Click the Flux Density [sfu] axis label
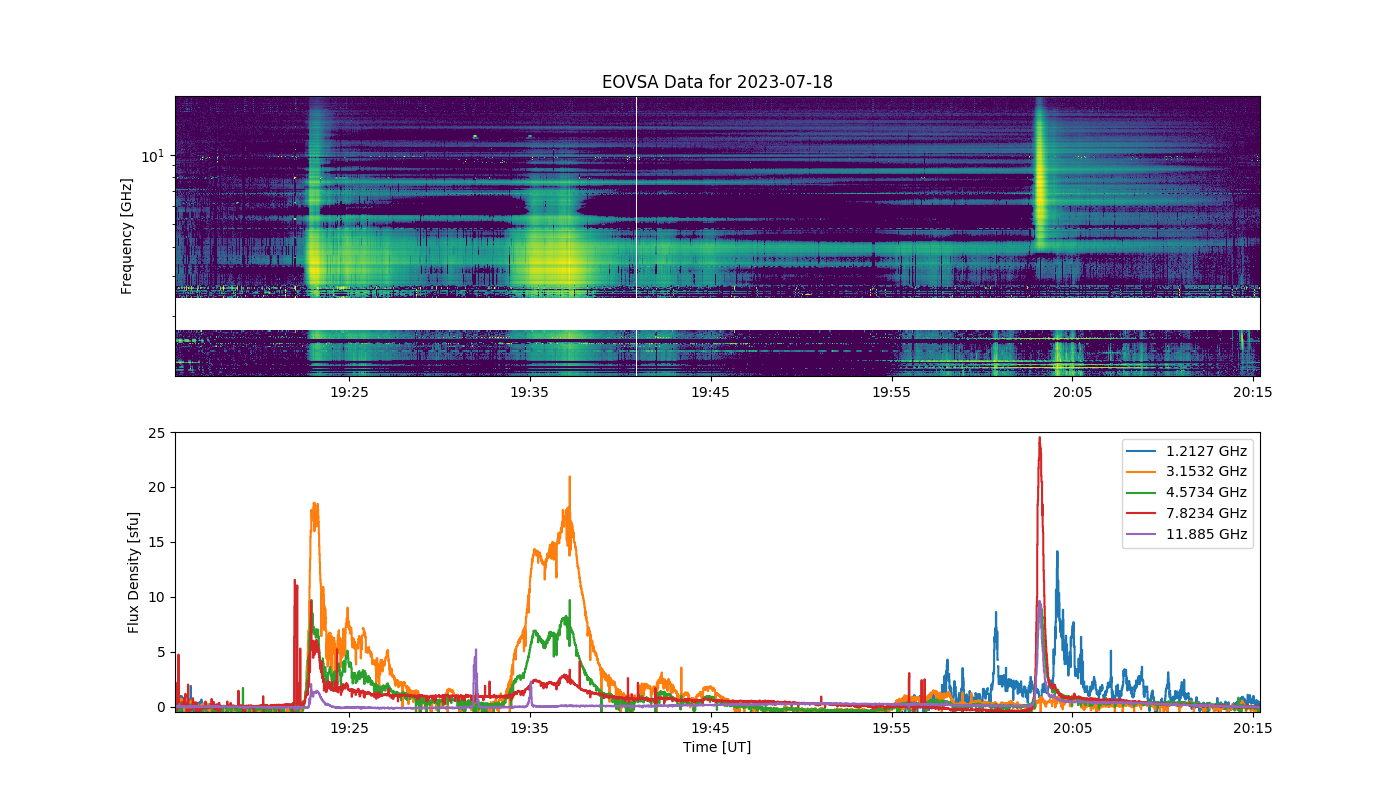This screenshot has width=1400, height=800. (134, 572)
